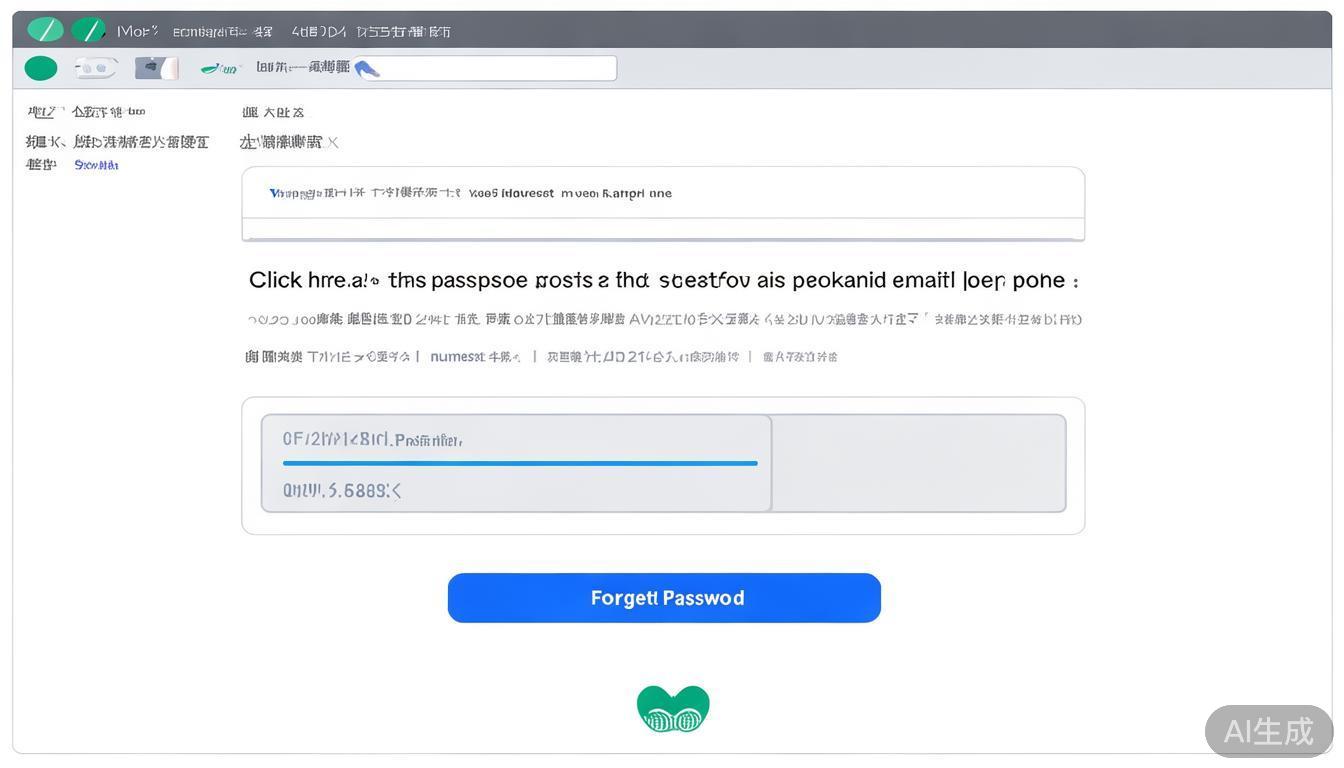Viewport: 1344px width, 768px height.
Task: Select the blue cursor icon inside the search bar
Action: click(367, 66)
